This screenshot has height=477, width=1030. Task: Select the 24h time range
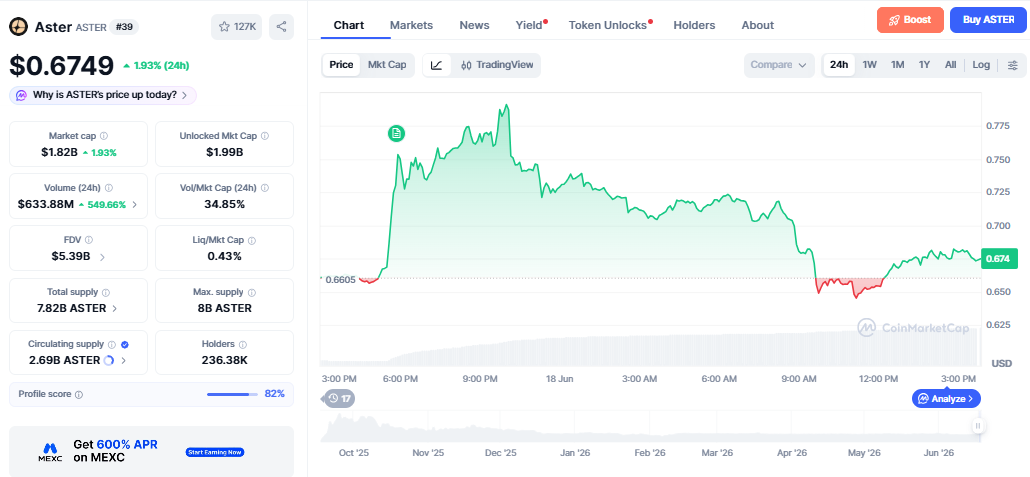(x=839, y=65)
